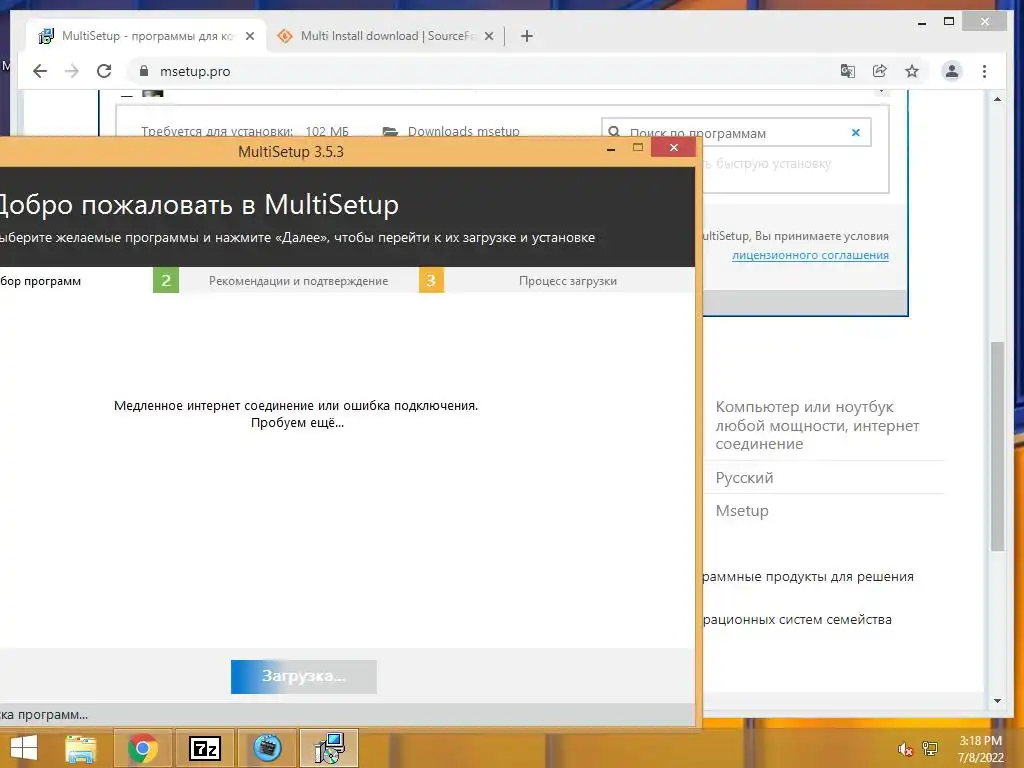The width and height of the screenshot is (1024, 768).
Task: Click the Русский language text
Action: point(744,477)
